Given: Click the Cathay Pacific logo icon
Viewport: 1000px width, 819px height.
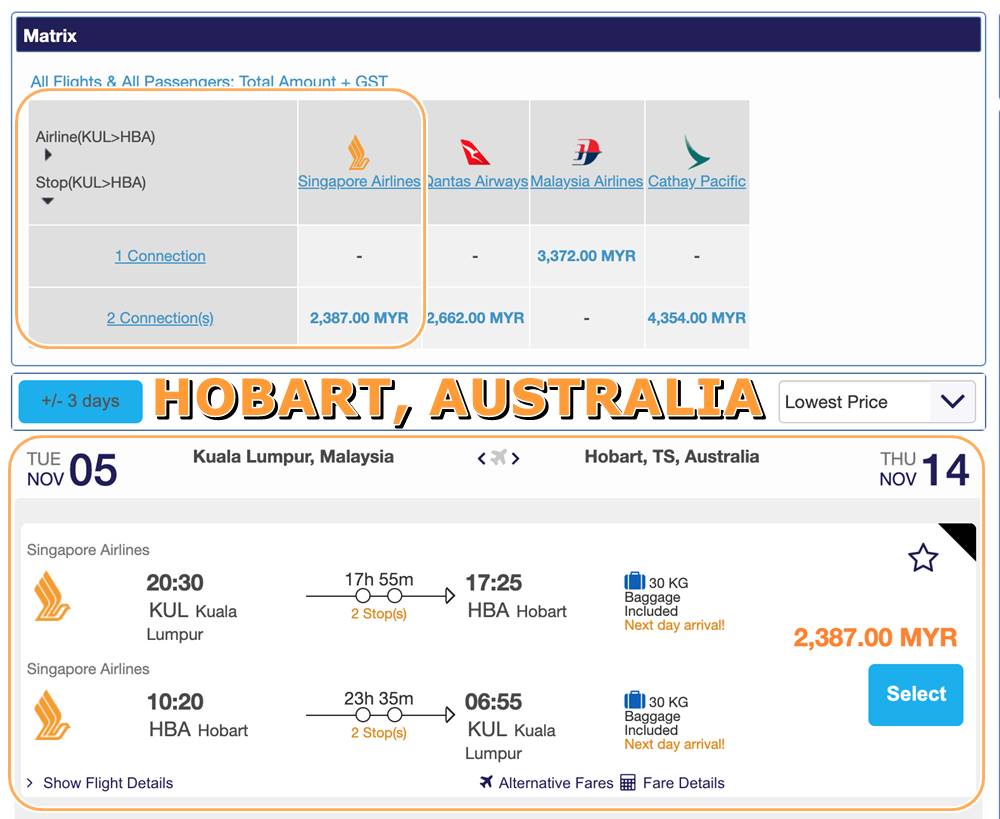Looking at the screenshot, I should point(697,152).
